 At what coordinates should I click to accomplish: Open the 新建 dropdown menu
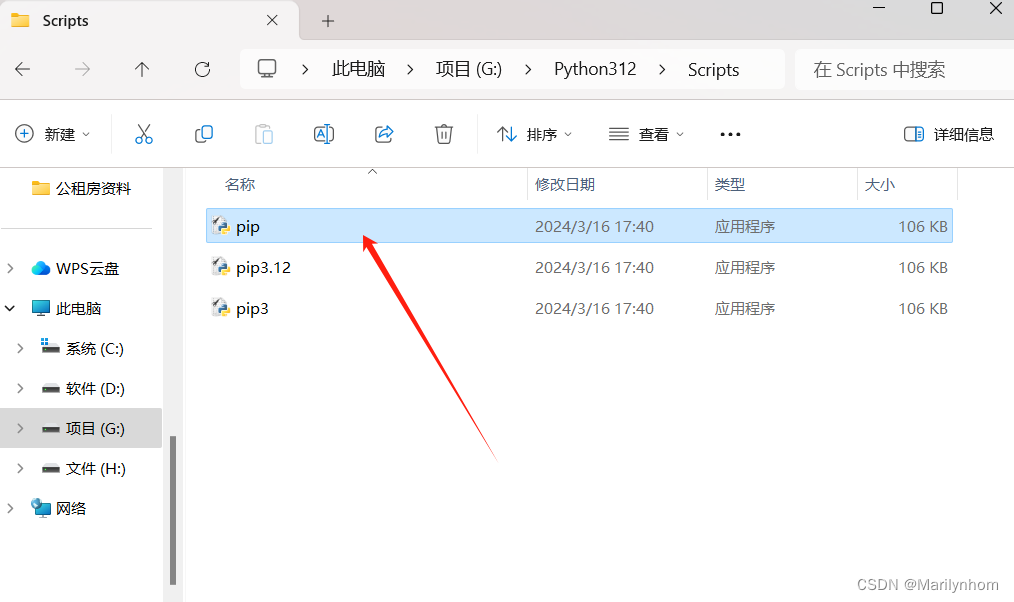[53, 134]
